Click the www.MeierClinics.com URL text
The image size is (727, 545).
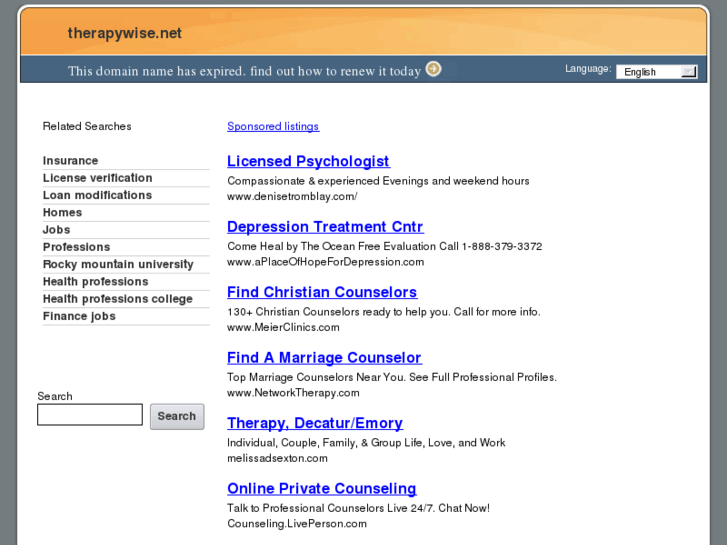[x=283, y=327]
